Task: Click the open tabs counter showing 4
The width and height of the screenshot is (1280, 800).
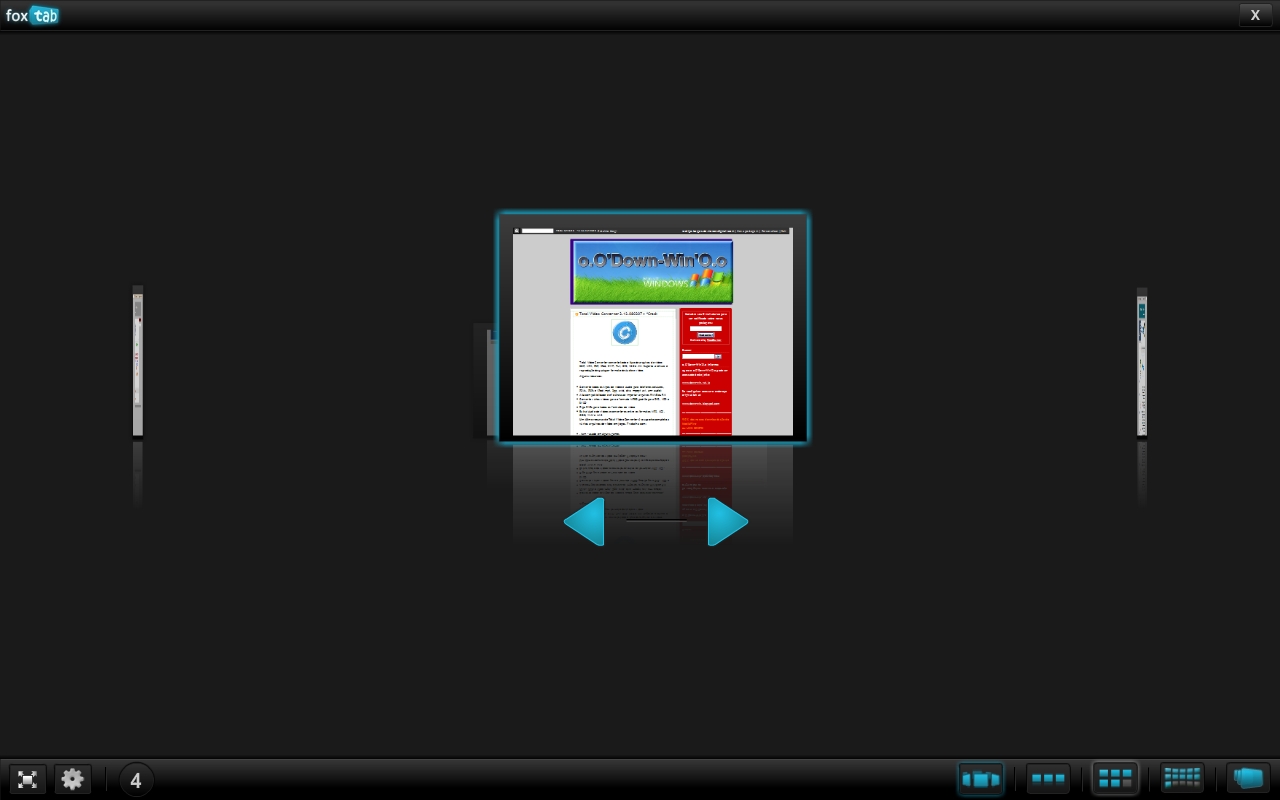Action: click(x=136, y=780)
